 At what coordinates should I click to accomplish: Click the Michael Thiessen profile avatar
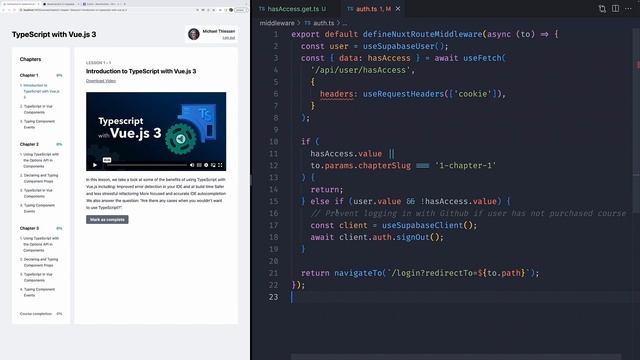[x=193, y=34]
